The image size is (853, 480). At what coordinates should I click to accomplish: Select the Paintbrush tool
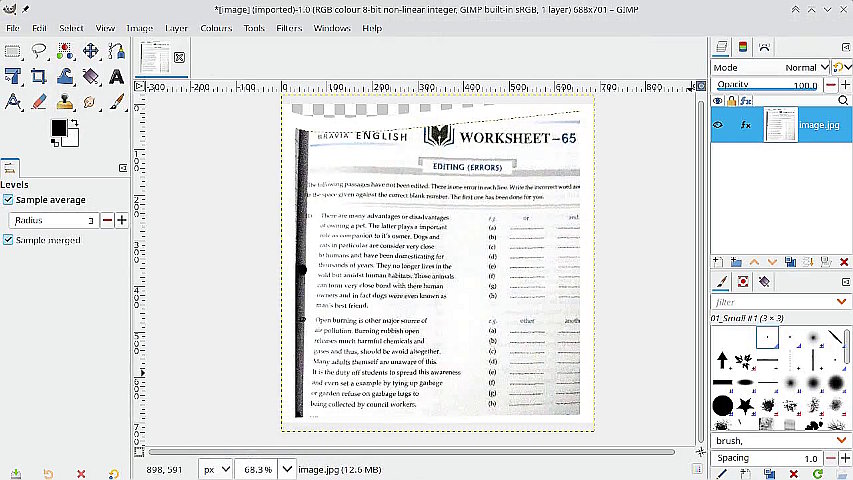[x=116, y=102]
